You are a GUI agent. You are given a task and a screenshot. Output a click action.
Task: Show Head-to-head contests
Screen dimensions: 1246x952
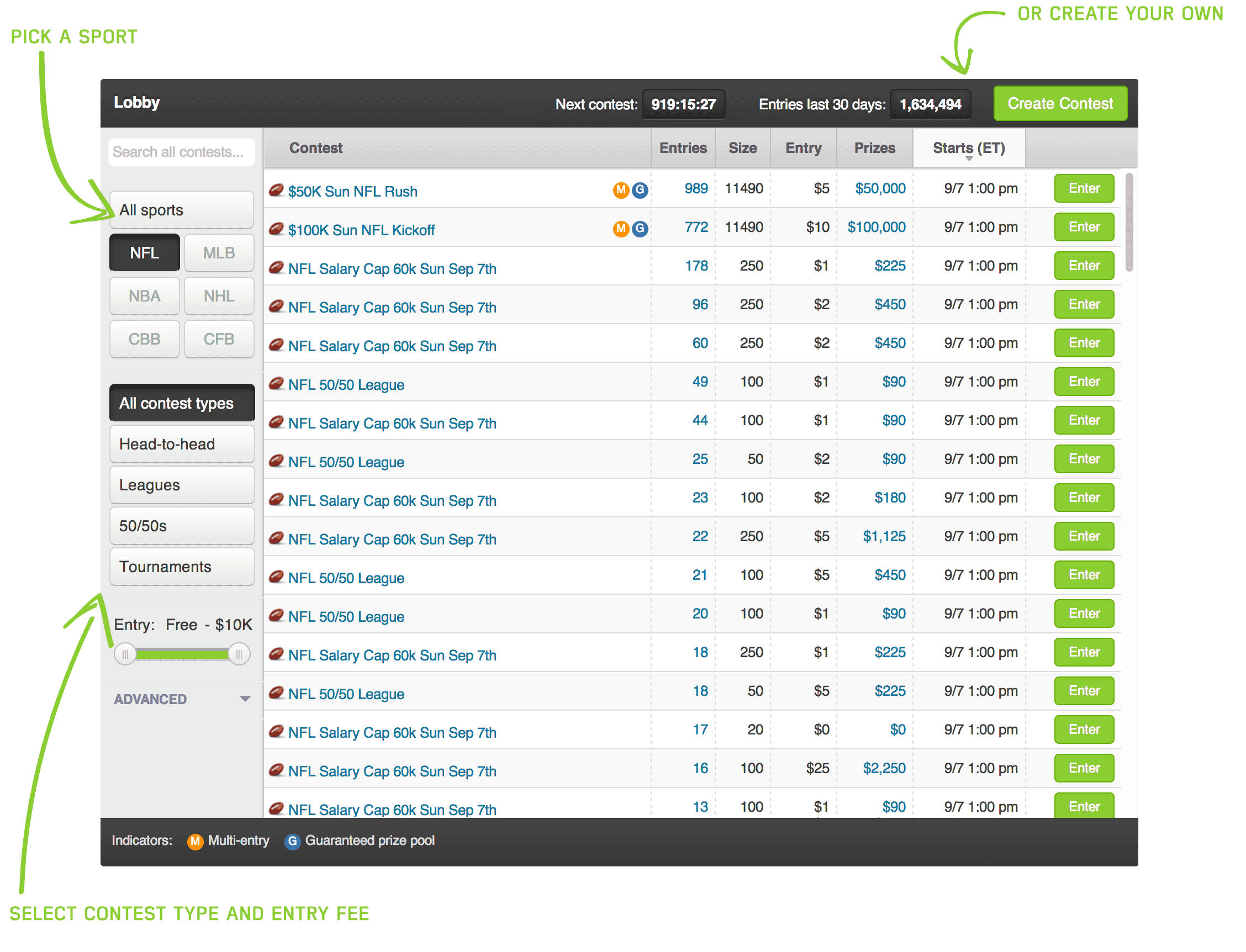[181, 444]
